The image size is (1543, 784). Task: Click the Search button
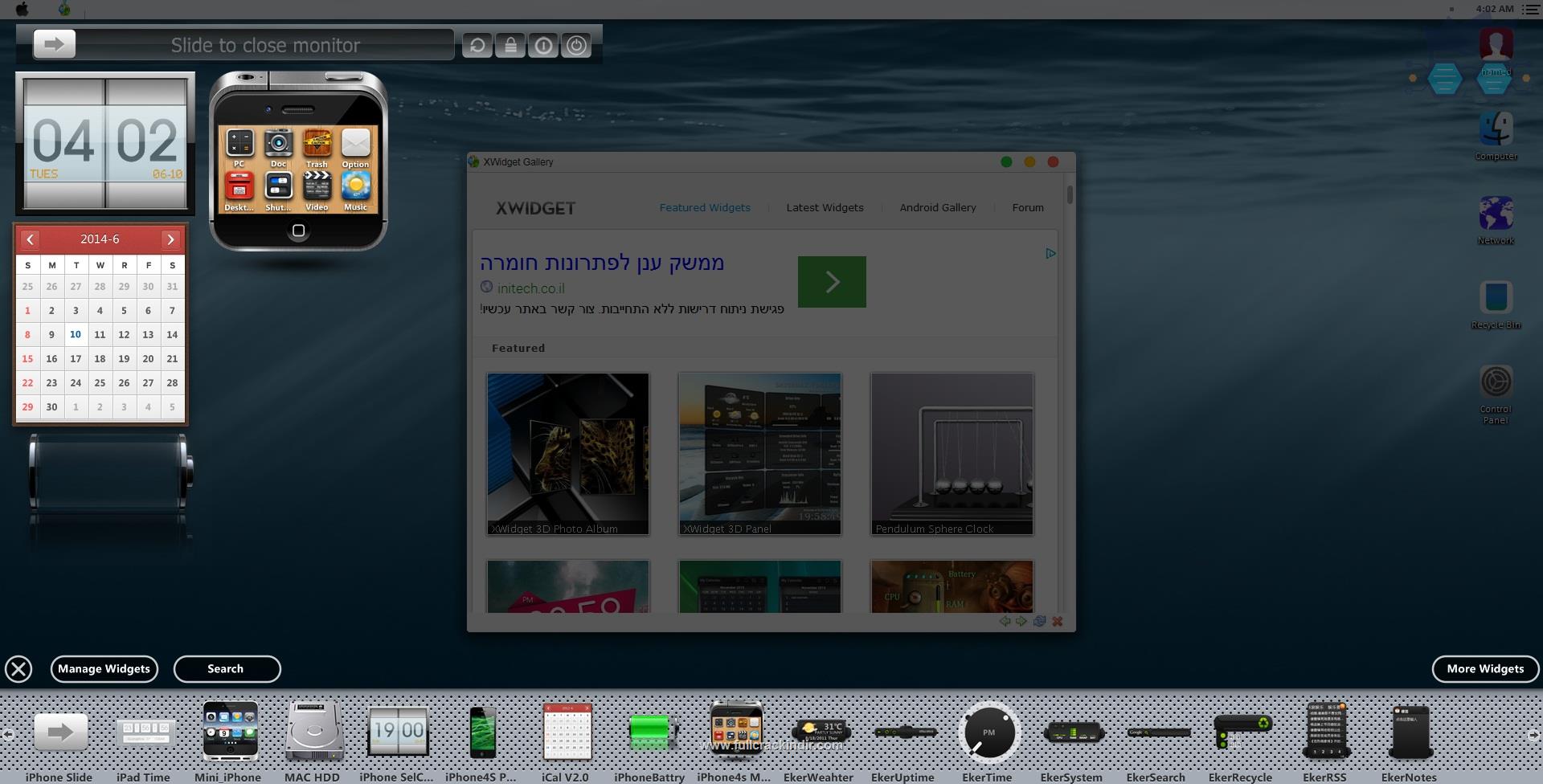[x=227, y=669]
